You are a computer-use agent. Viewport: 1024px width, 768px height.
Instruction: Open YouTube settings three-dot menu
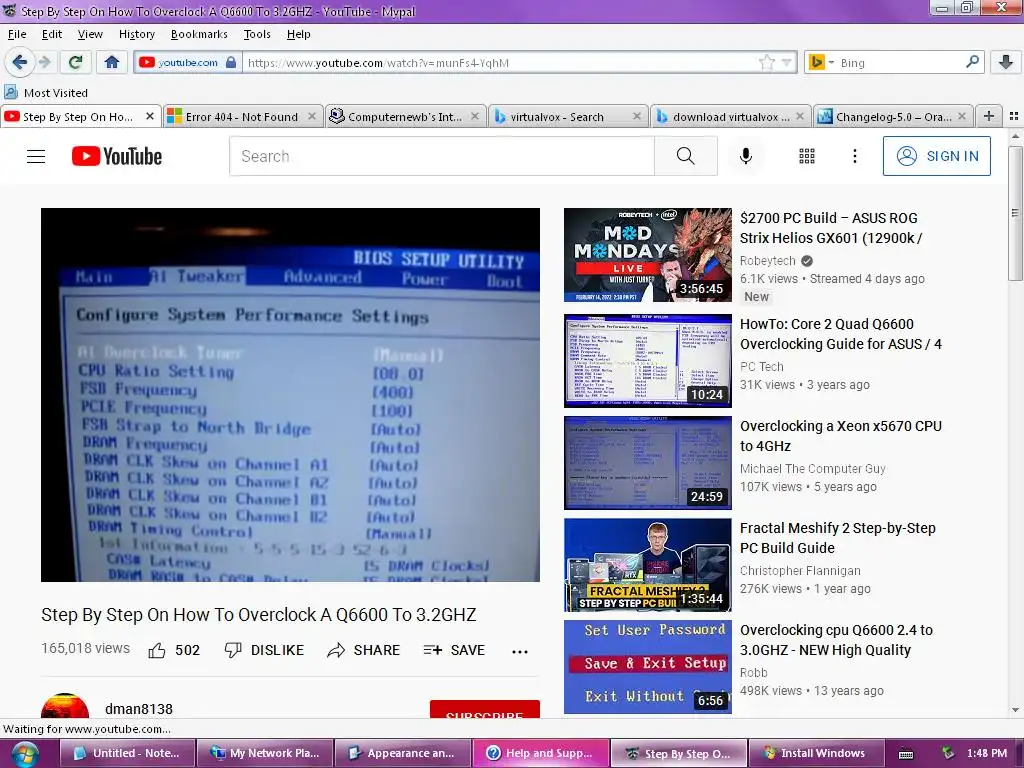click(854, 156)
